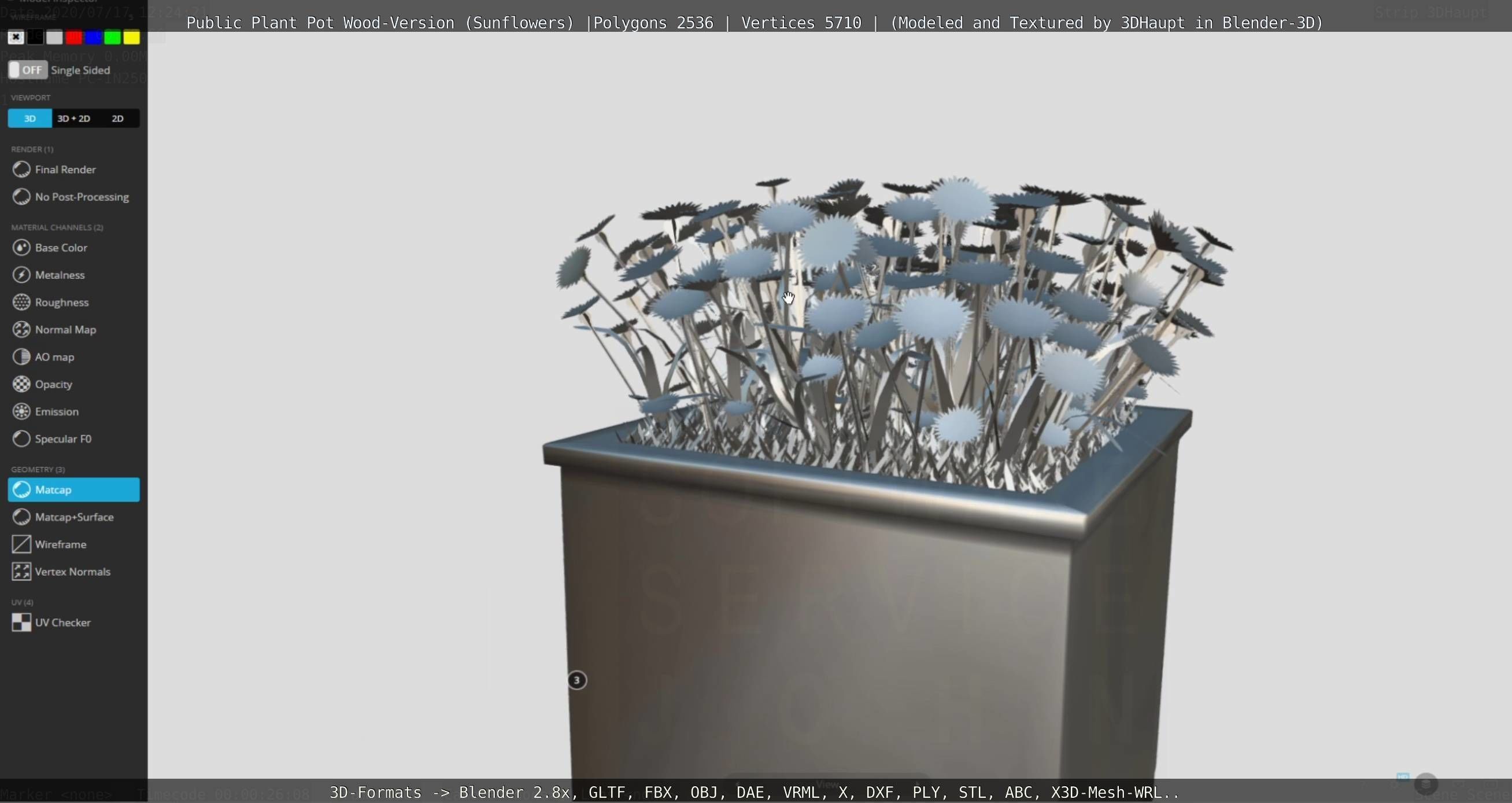Pick the green wireframe color swatch
Screen dimensions: 1512x803
113,38
